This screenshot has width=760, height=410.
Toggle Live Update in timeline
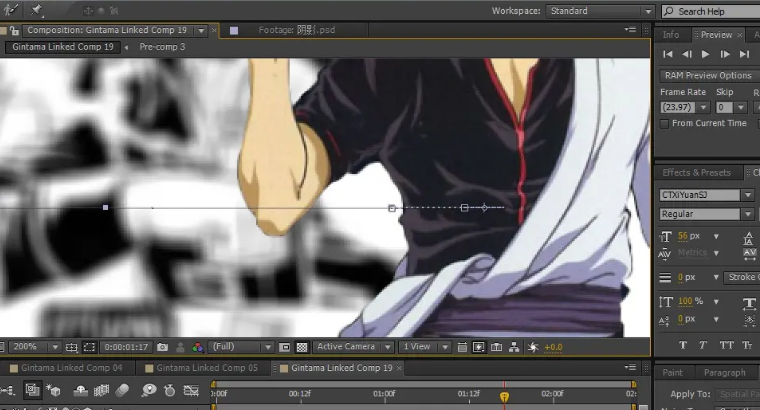(32, 390)
